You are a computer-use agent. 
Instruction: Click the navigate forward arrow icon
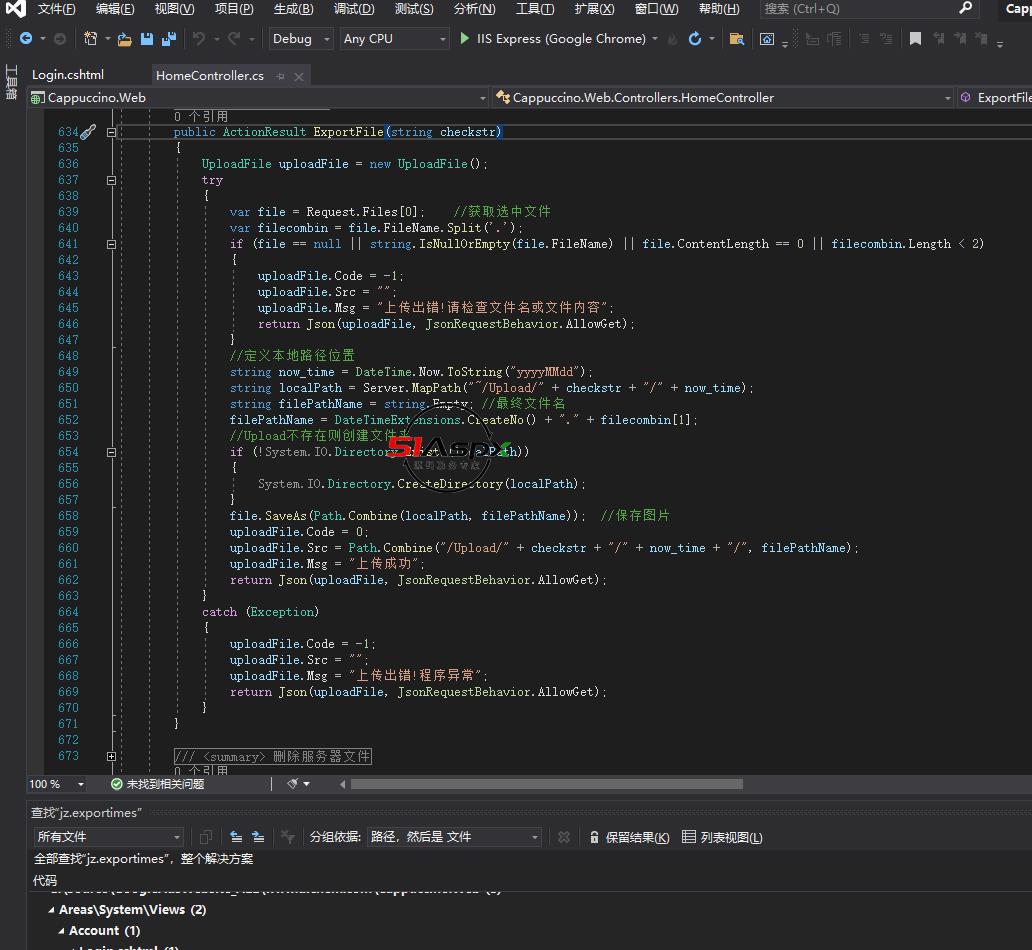click(x=59, y=39)
